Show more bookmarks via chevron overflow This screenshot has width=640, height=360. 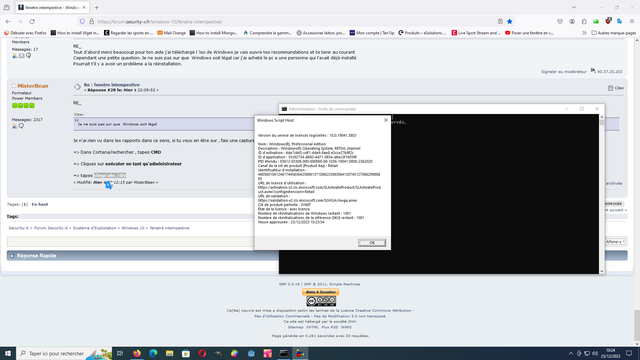coord(584,33)
